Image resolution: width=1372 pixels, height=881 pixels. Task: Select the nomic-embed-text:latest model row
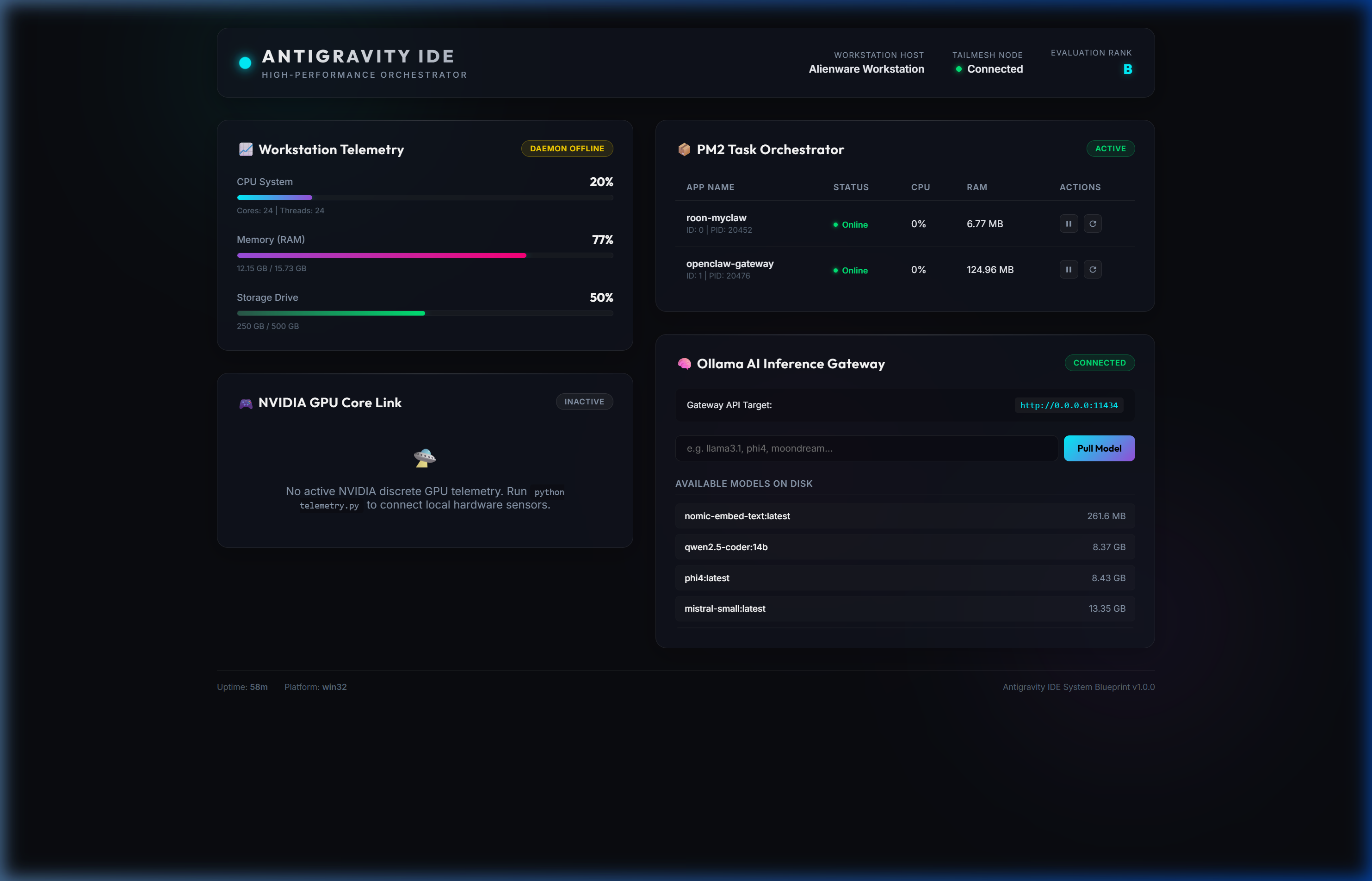click(x=905, y=516)
